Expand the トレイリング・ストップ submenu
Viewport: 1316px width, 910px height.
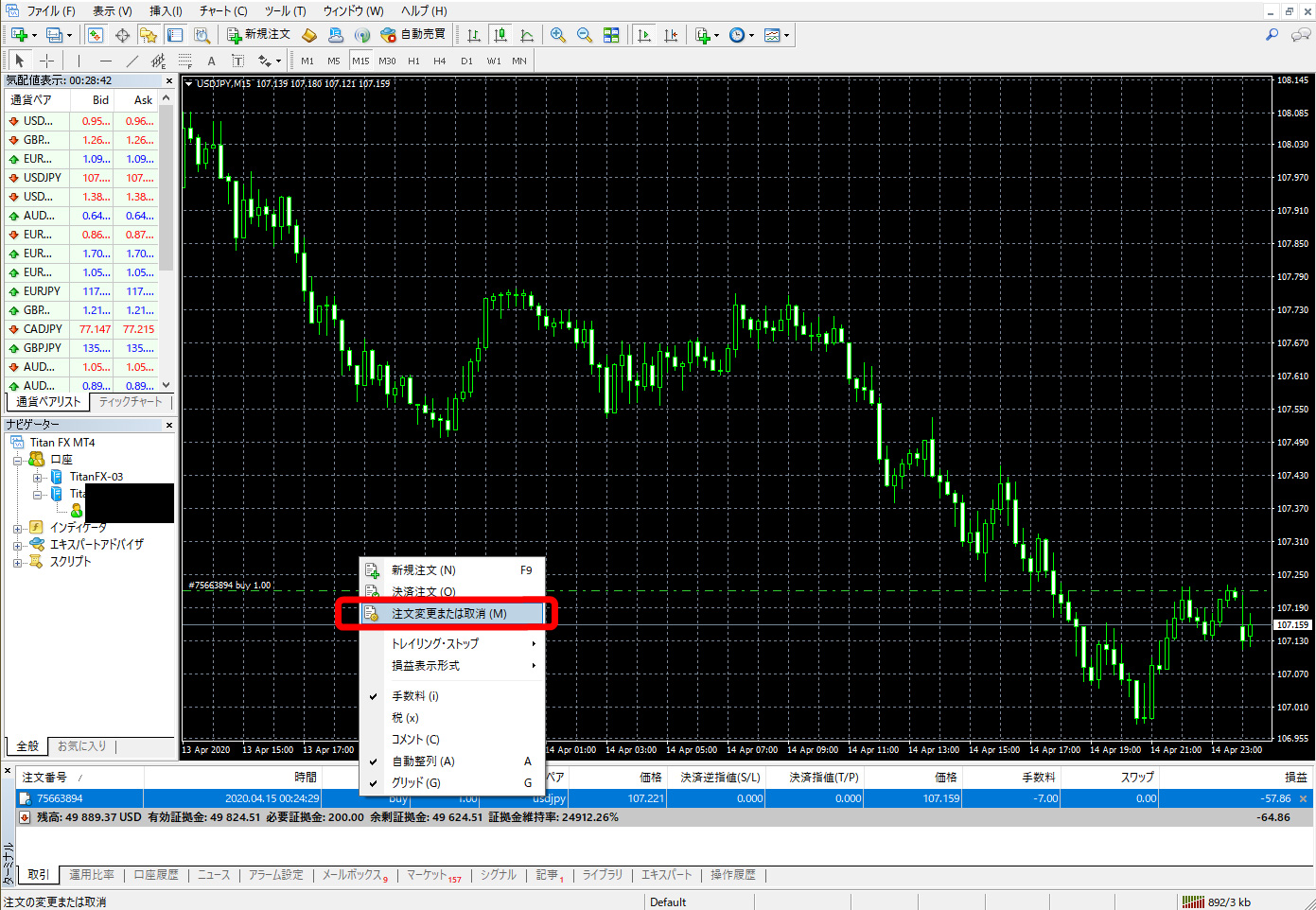coord(452,643)
